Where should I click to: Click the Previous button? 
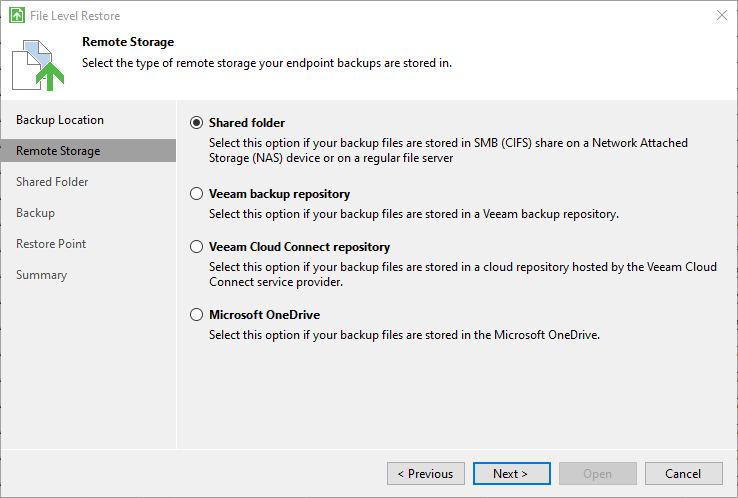(426, 474)
